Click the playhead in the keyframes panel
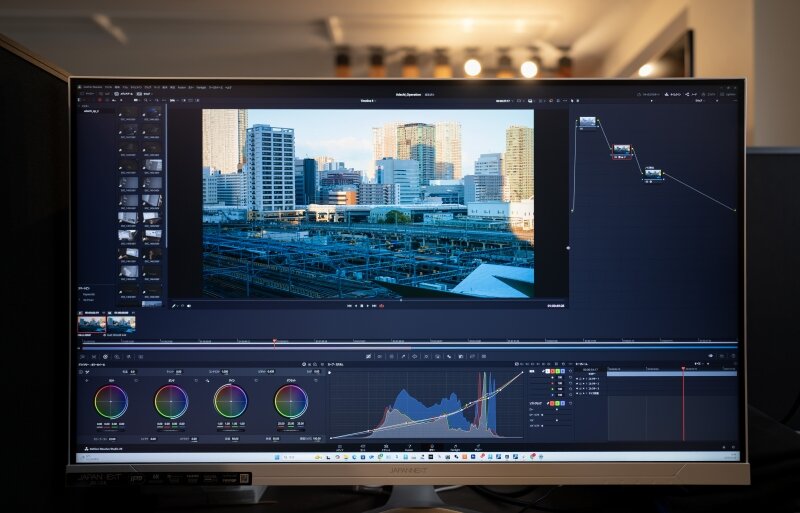This screenshot has width=800, height=513. tap(683, 400)
